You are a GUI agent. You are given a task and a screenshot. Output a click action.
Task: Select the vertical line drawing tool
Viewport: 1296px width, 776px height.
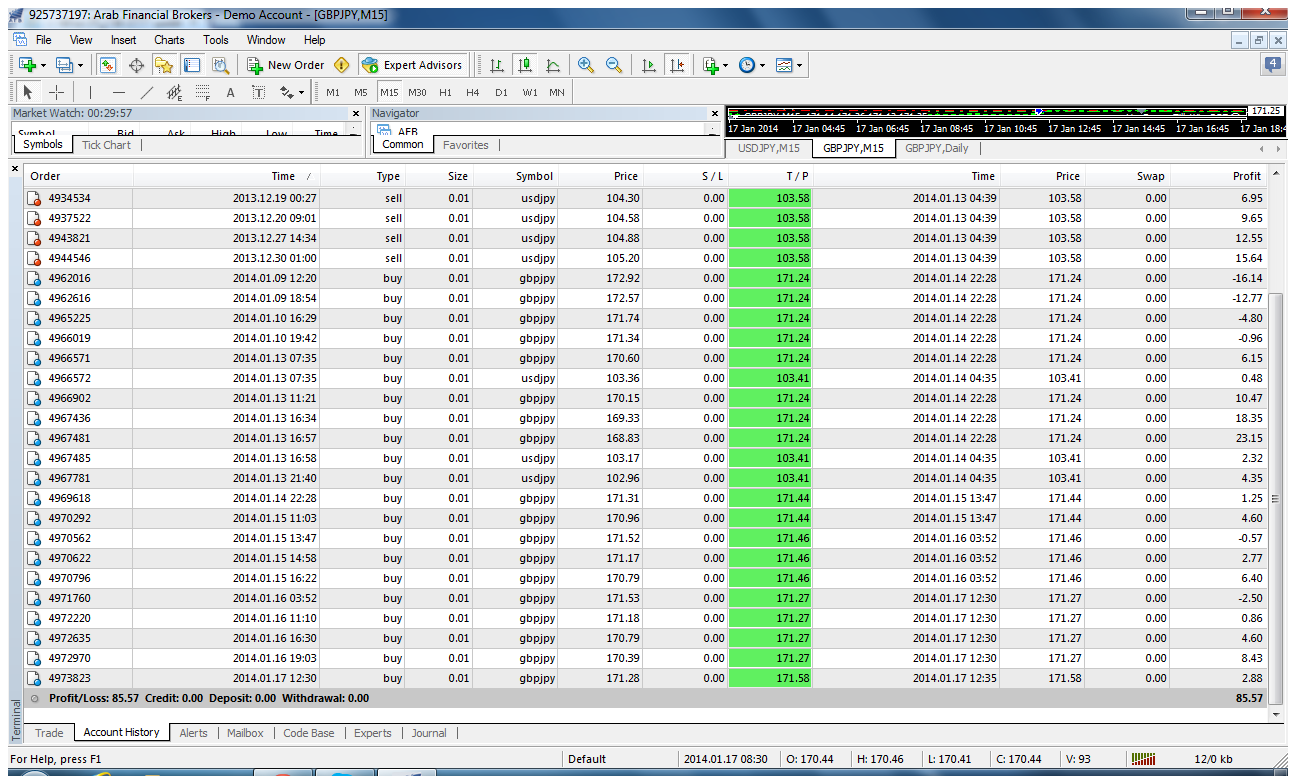tap(90, 93)
